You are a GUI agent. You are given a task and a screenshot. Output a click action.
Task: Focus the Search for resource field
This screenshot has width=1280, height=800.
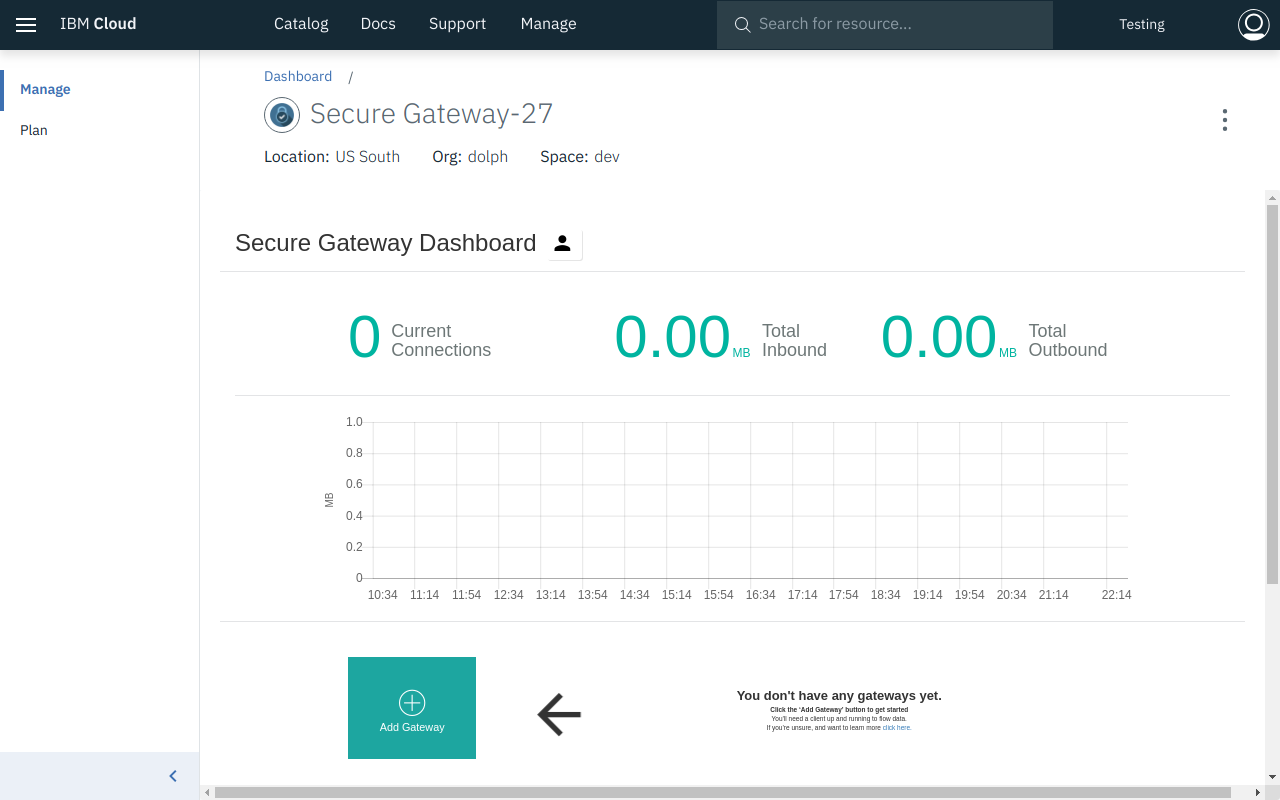[x=885, y=24]
